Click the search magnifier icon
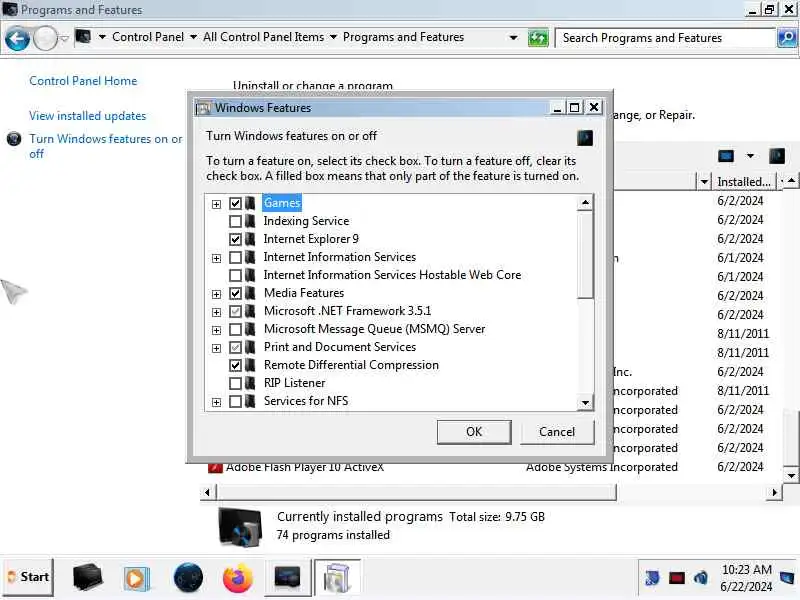800x600 pixels. (787, 38)
